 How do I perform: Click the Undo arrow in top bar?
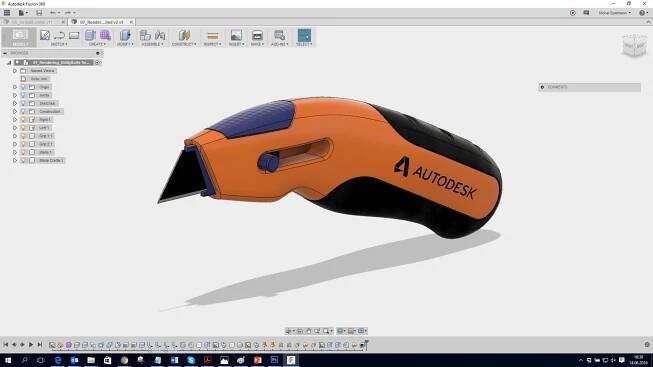53,13
